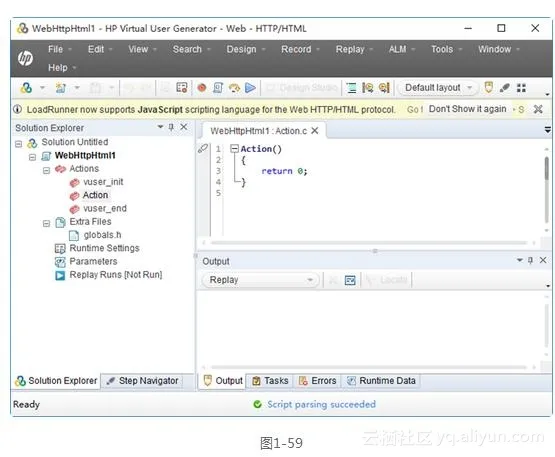Image resolution: width=555 pixels, height=457 pixels.
Task: Switch to the Step Navigator tab
Action: [x=142, y=381]
